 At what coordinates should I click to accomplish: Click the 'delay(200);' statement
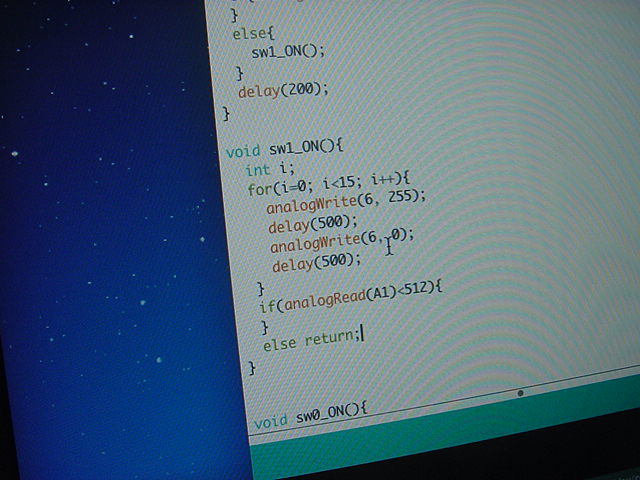pos(283,90)
